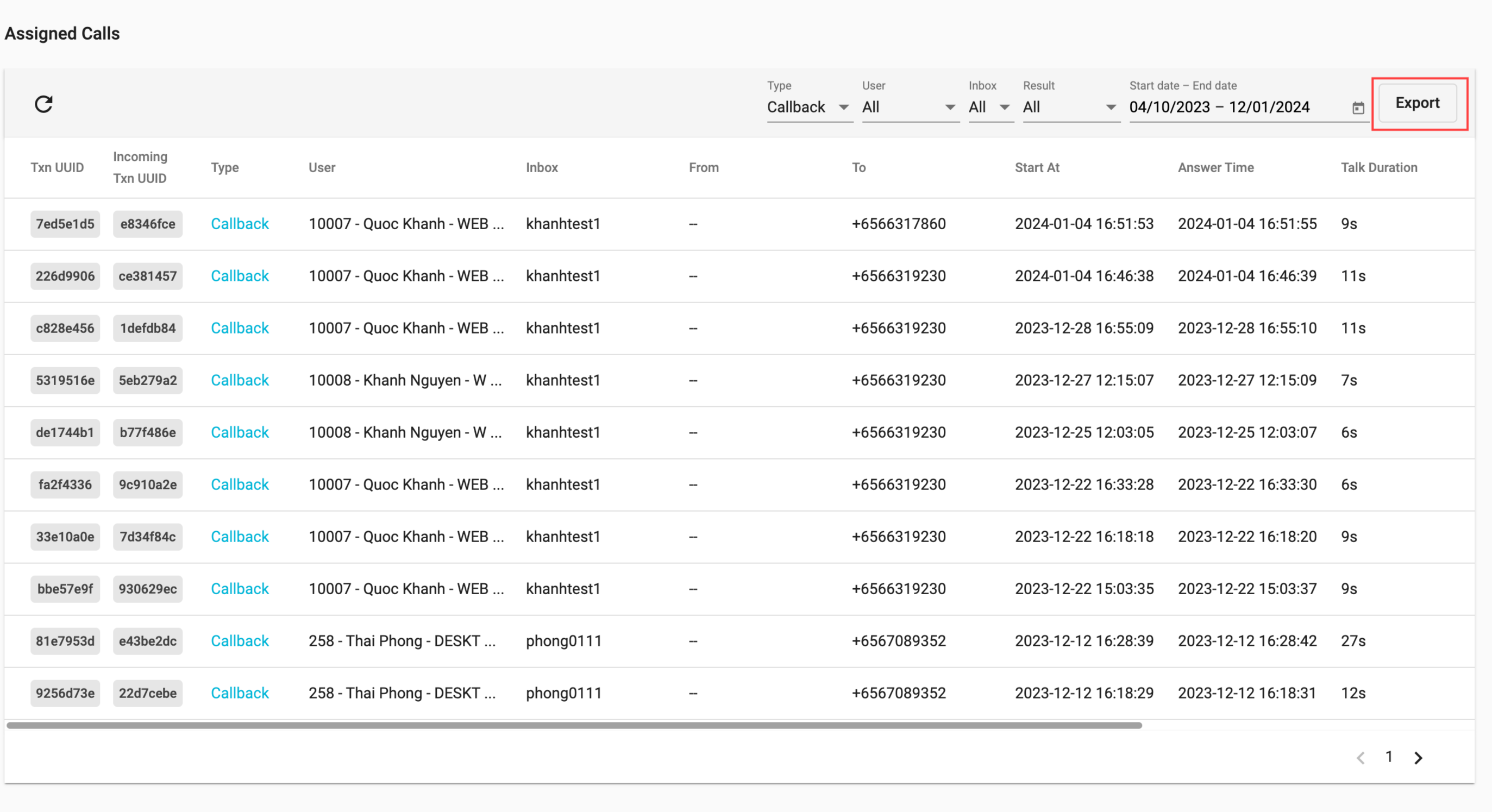Click the Talk Duration column header
The width and height of the screenshot is (1492, 812).
point(1379,167)
